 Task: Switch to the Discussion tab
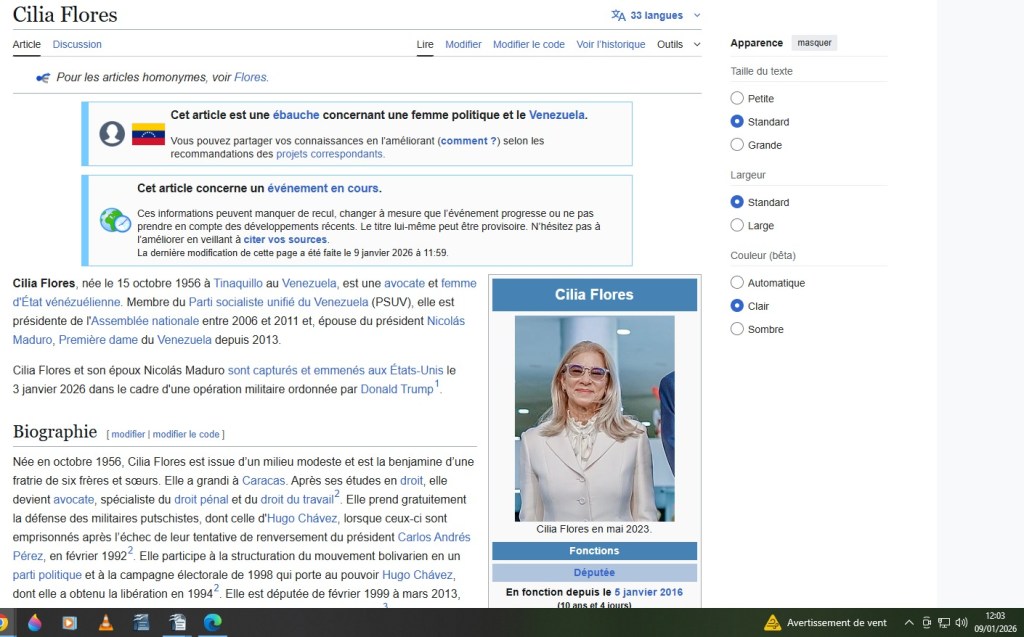pos(77,44)
